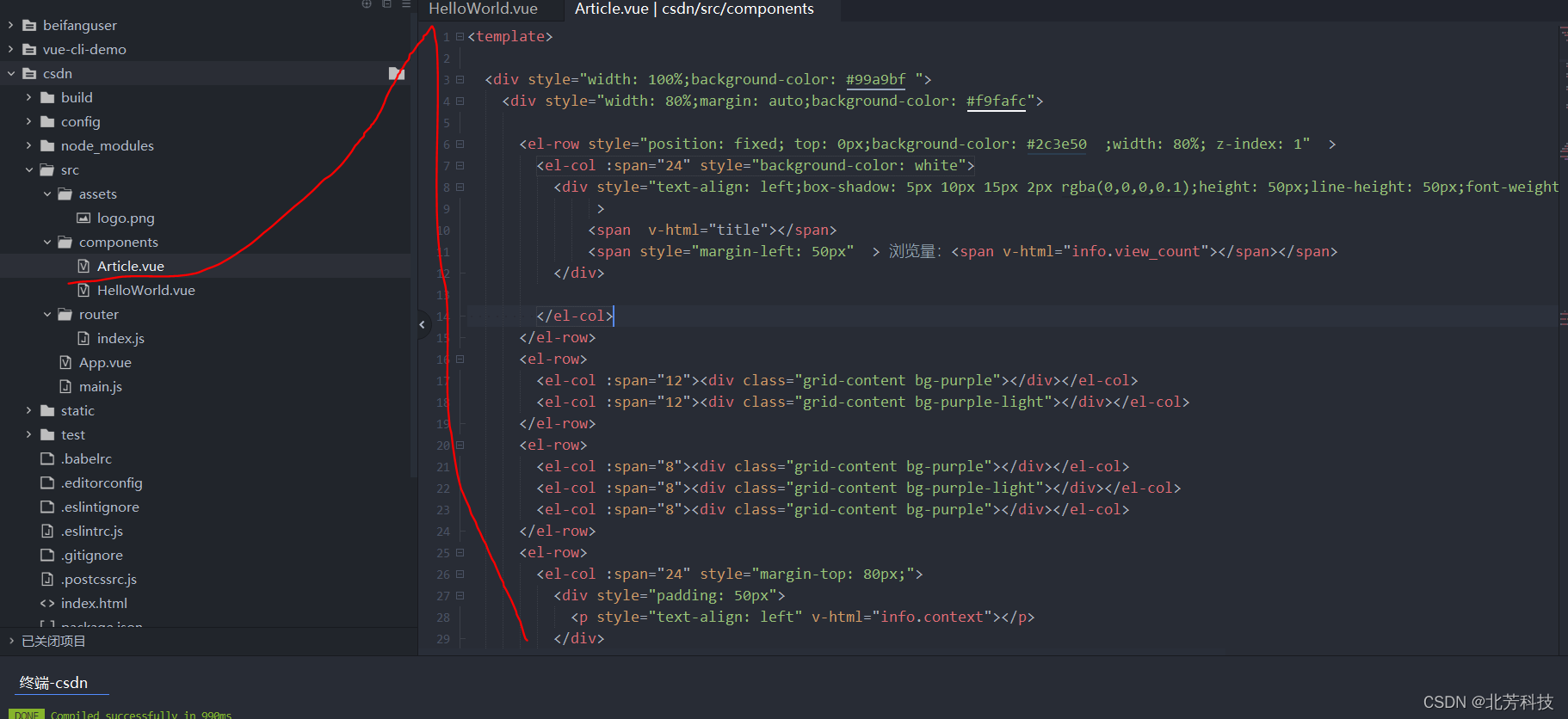Click the App.vue file icon
Viewport: 1568px width, 719px height.
pos(65,363)
